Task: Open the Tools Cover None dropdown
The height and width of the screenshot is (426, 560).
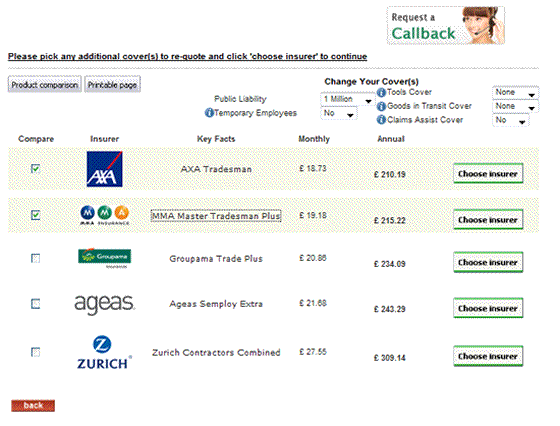Action: click(515, 92)
